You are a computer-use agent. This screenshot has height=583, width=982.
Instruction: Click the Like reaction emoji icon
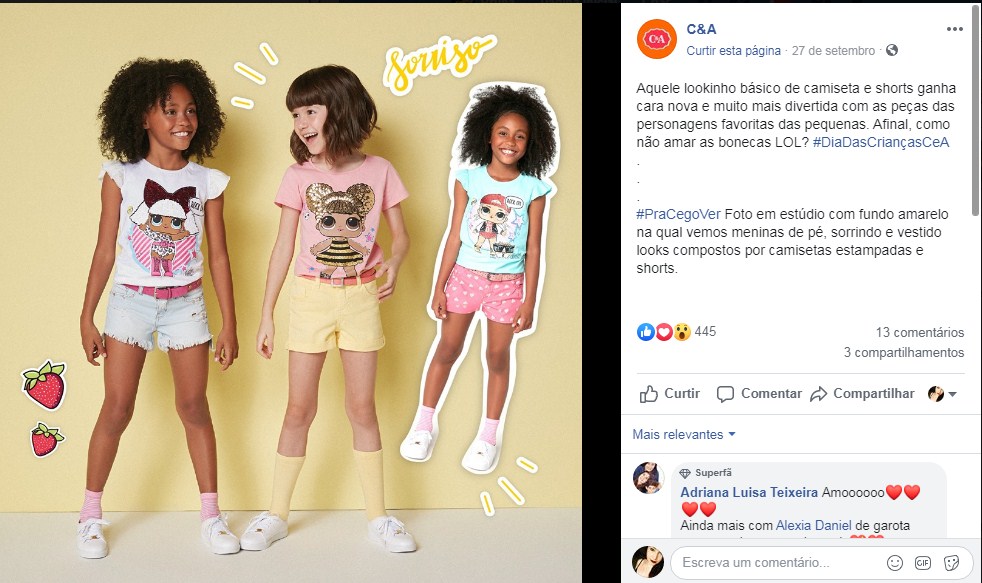coord(646,332)
